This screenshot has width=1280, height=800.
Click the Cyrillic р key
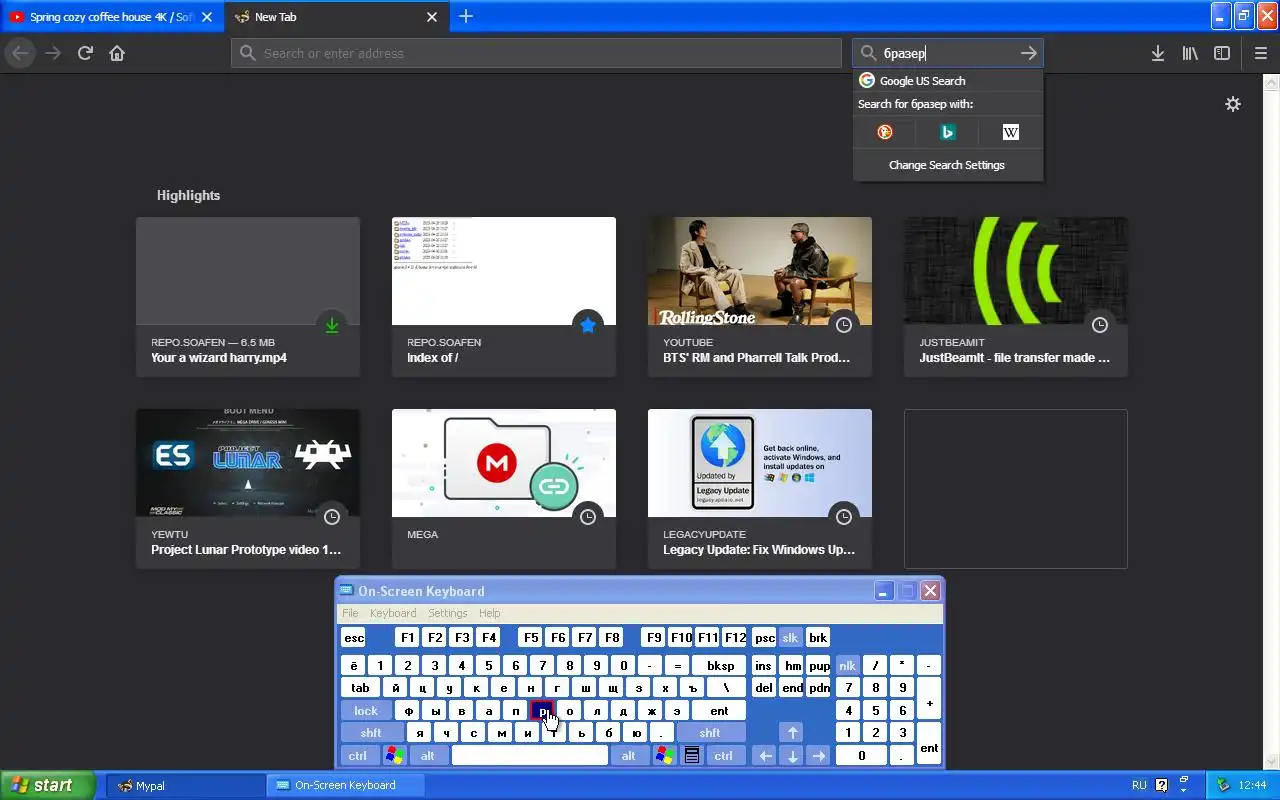point(543,711)
